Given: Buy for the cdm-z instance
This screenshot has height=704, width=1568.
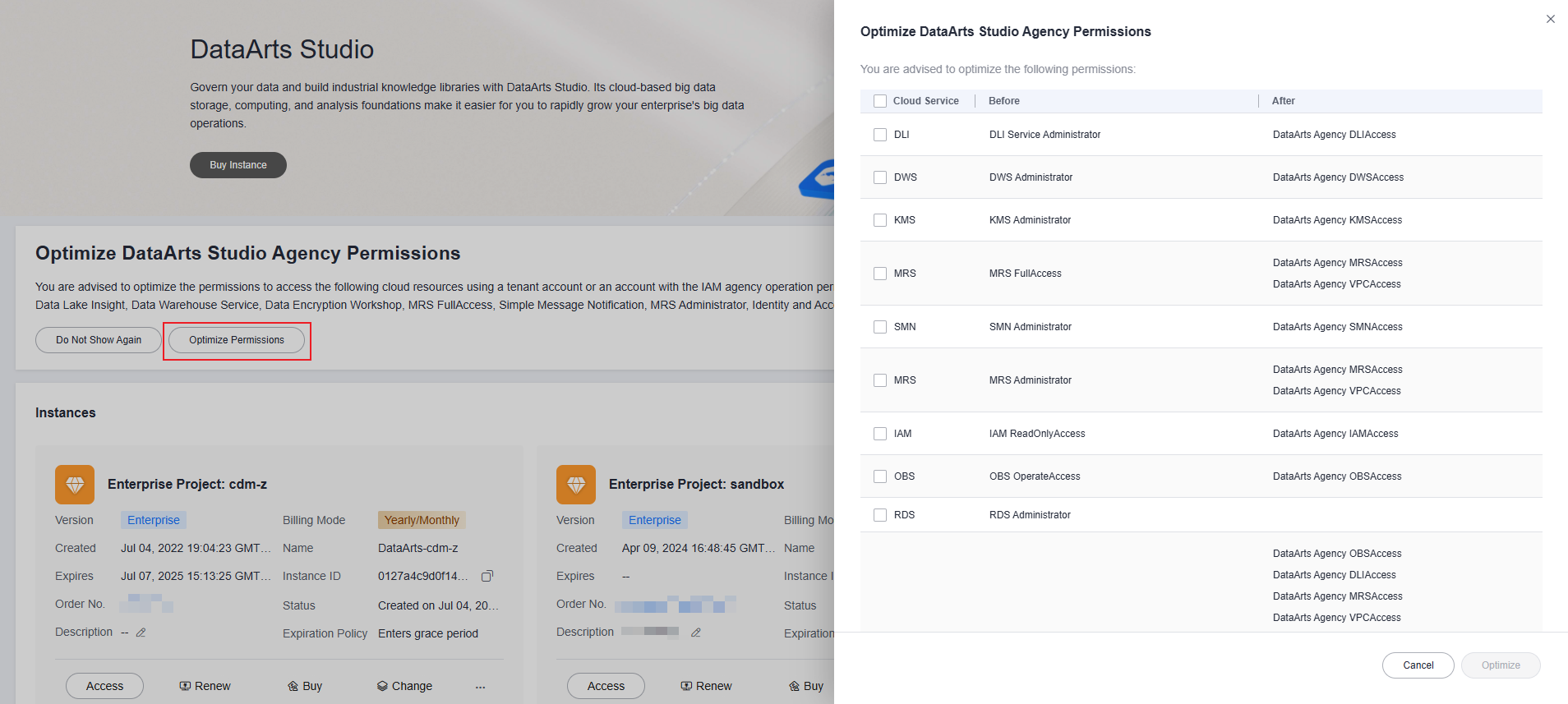Looking at the screenshot, I should (305, 686).
